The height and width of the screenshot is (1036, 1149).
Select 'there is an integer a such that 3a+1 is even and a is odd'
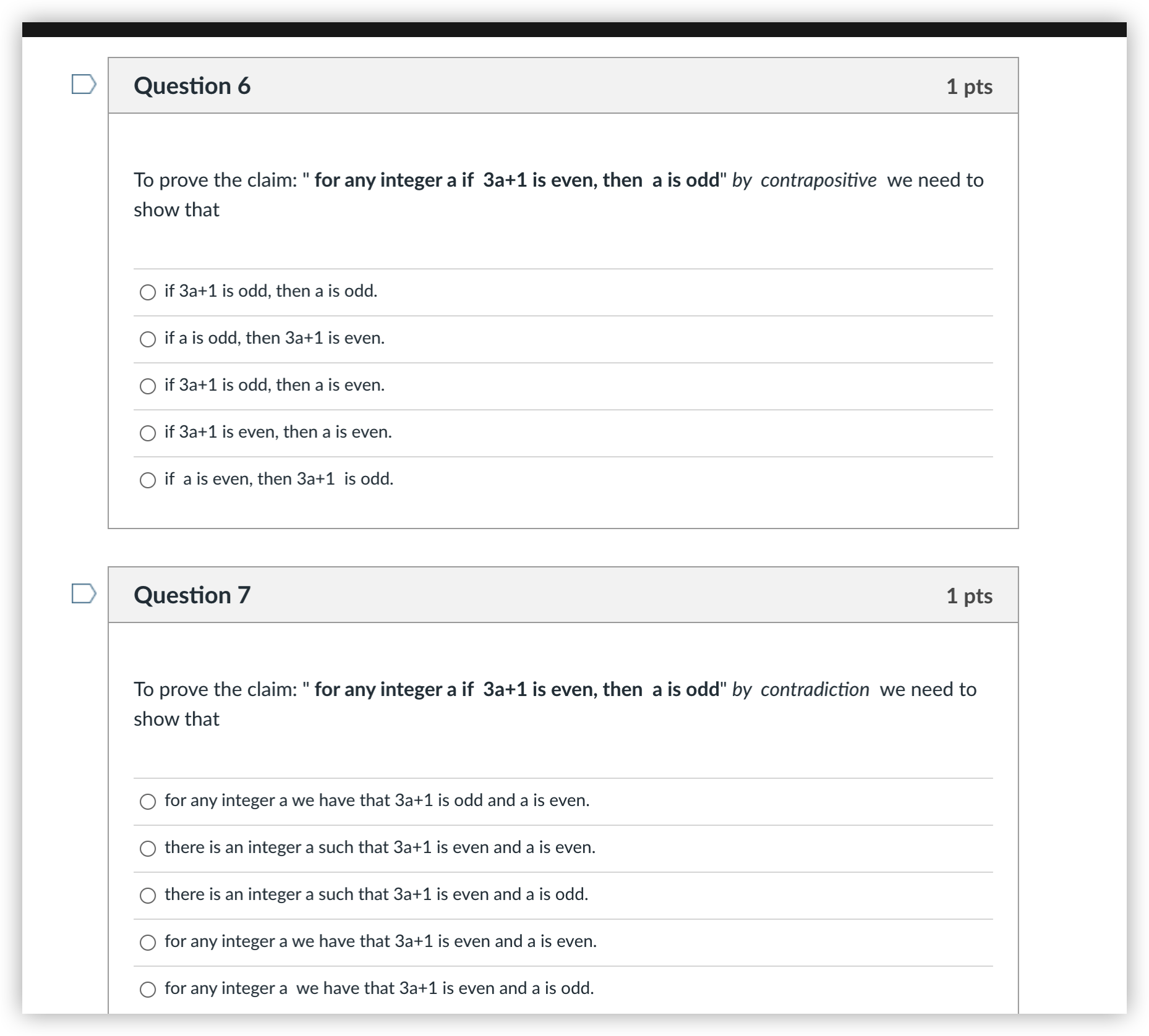[x=148, y=895]
